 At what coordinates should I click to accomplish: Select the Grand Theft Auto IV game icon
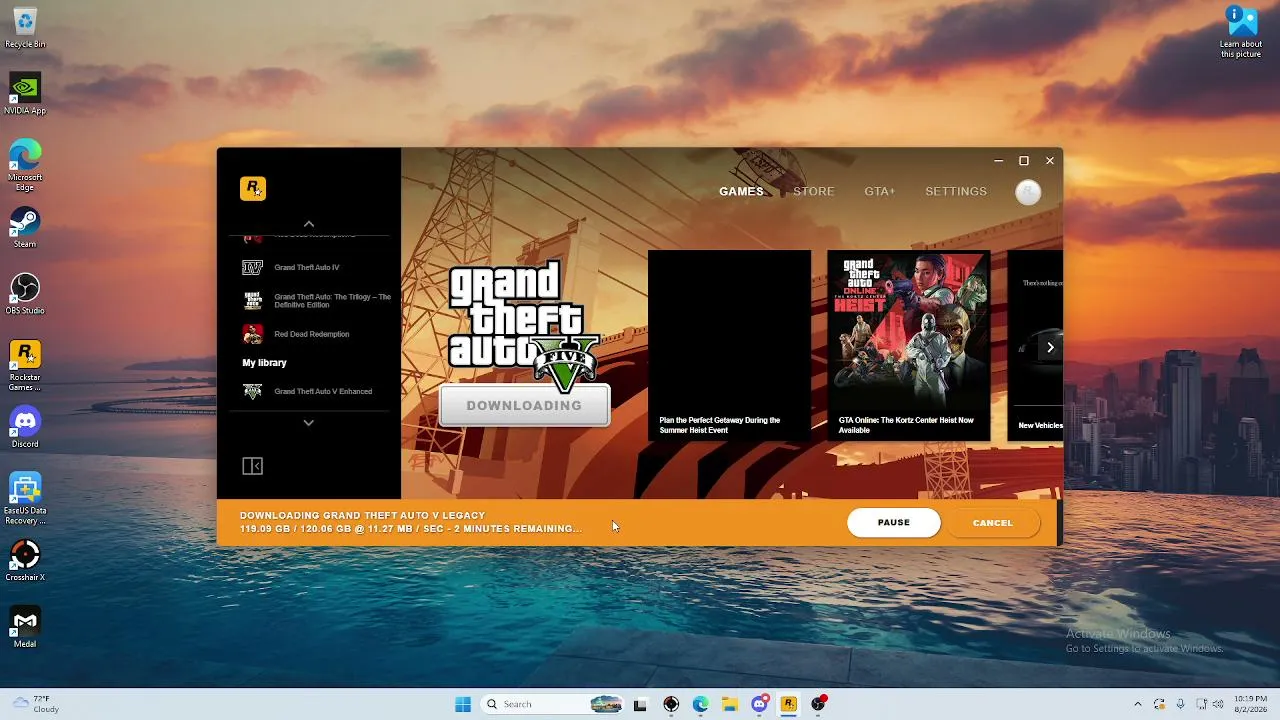tap(253, 267)
